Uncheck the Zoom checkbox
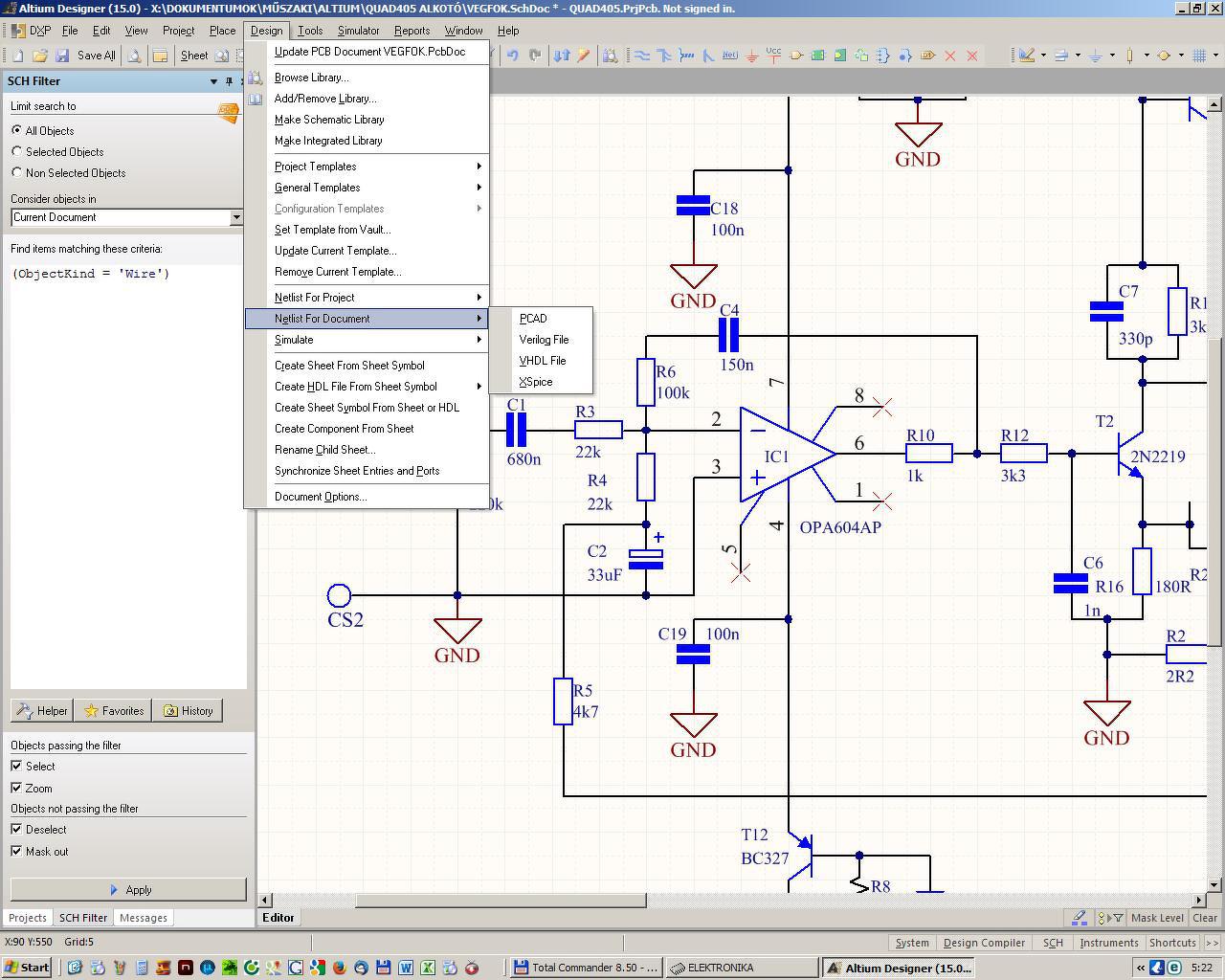Screen dimensions: 1225x980 coord(16,788)
